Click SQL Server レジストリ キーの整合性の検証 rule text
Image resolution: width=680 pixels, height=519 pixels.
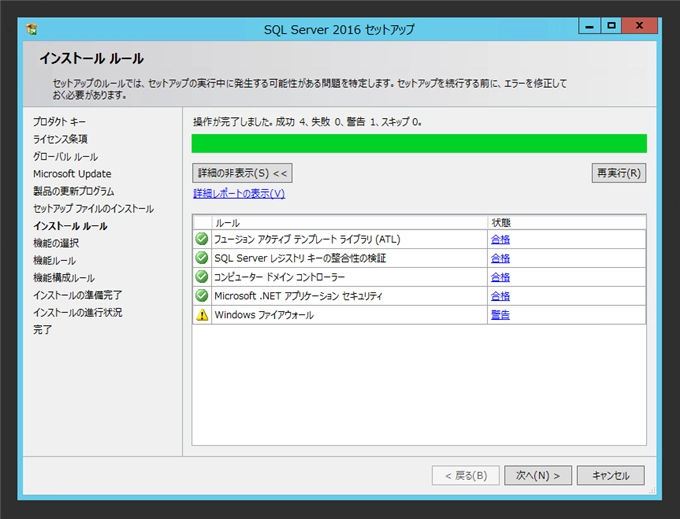pos(300,258)
